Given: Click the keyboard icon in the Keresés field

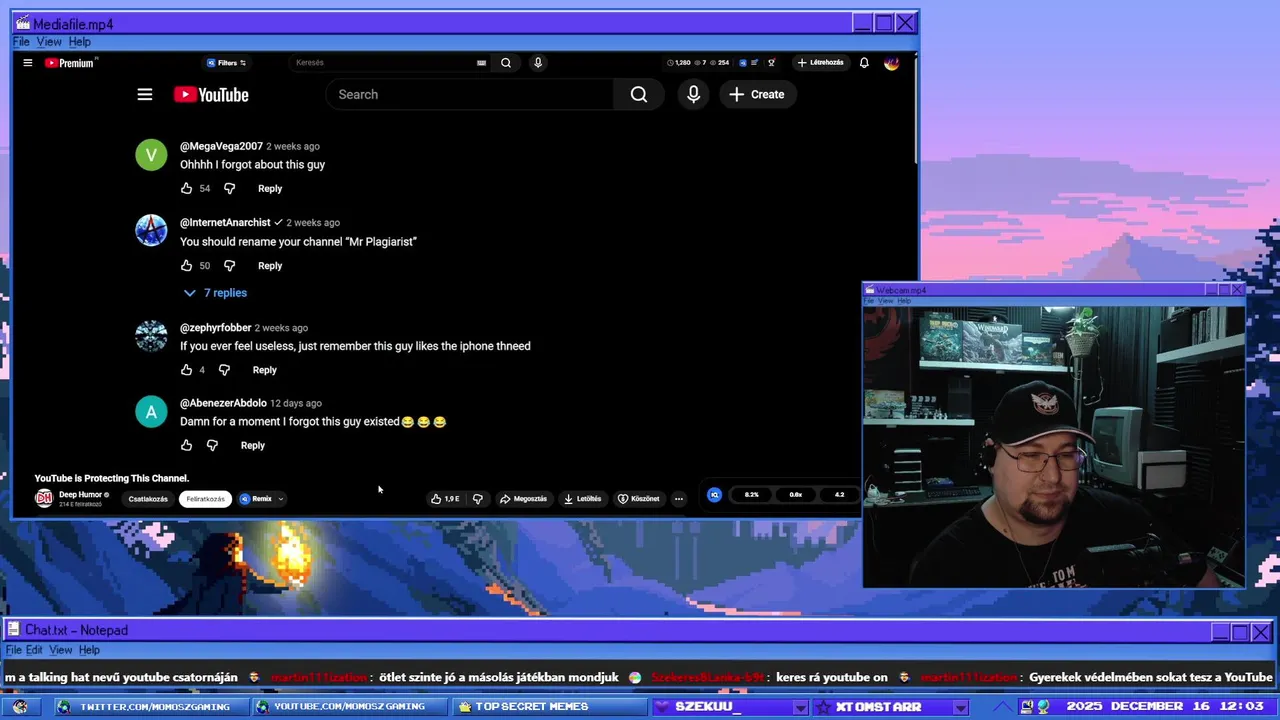Looking at the screenshot, I should [481, 63].
